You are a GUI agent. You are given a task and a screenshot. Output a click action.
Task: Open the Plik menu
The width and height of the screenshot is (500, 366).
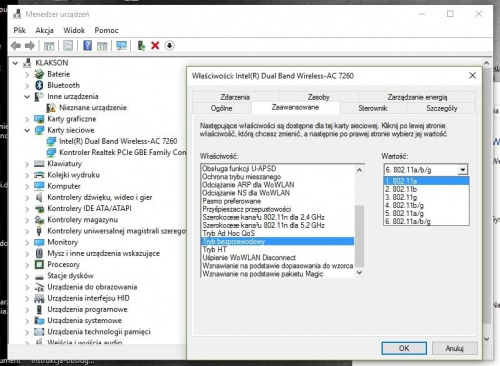pyautogui.click(x=19, y=30)
